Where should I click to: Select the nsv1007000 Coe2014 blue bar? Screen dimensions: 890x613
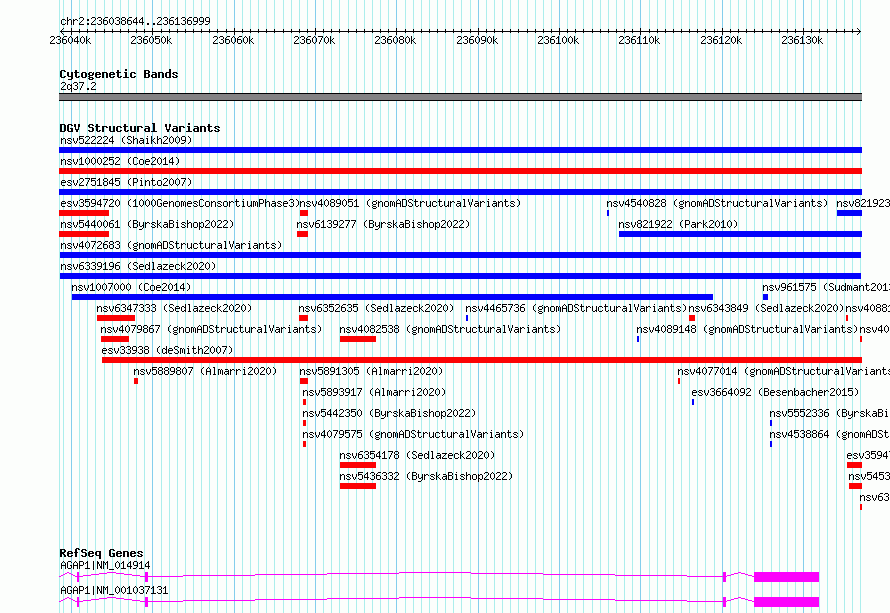pyautogui.click(x=392, y=297)
